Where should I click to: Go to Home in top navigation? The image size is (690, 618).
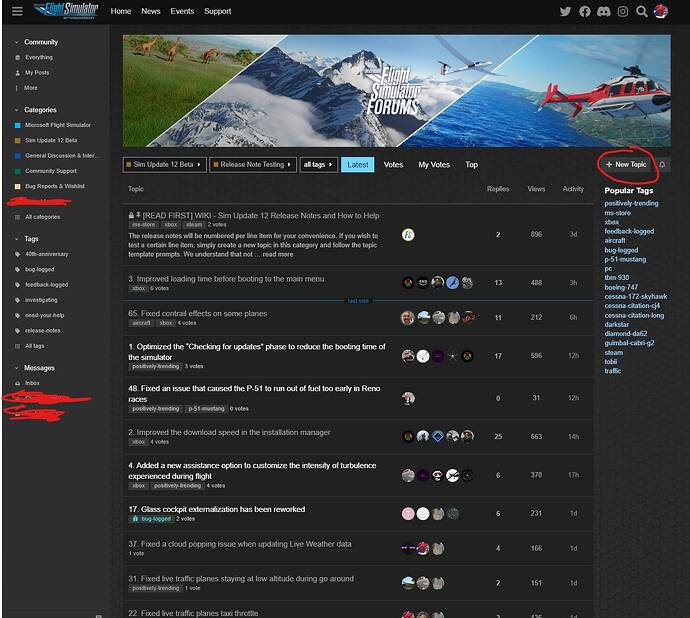tap(121, 11)
